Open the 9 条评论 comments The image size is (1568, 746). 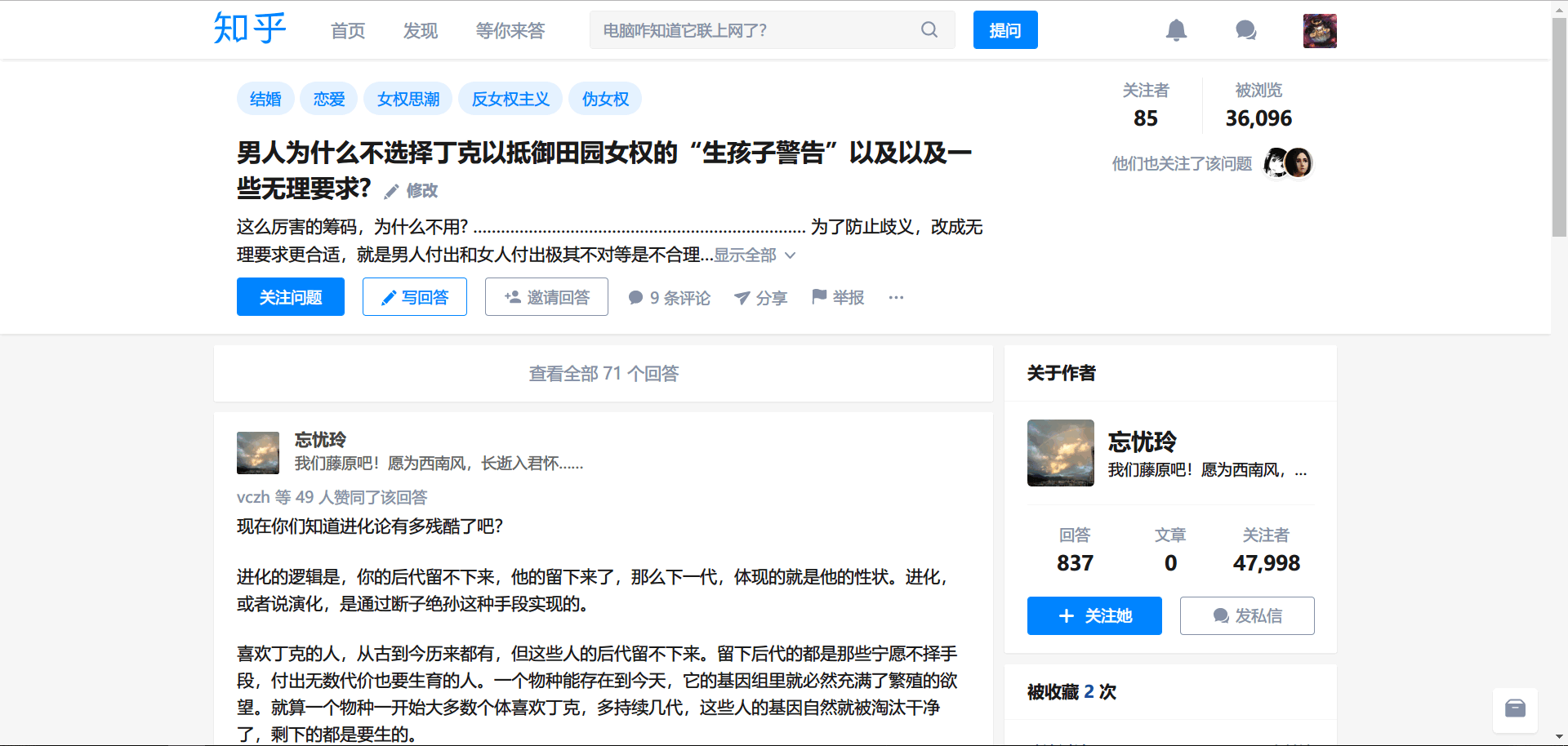click(669, 298)
